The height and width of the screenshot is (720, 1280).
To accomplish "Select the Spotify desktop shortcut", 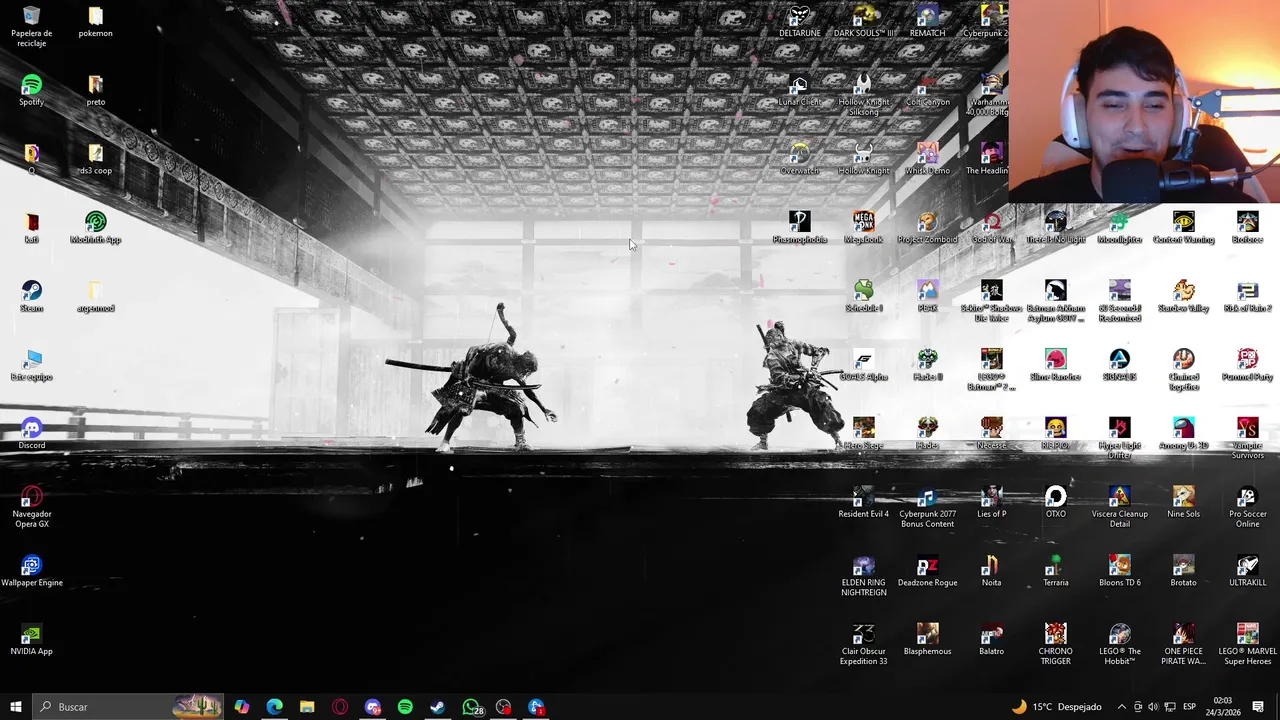I will pos(32,90).
